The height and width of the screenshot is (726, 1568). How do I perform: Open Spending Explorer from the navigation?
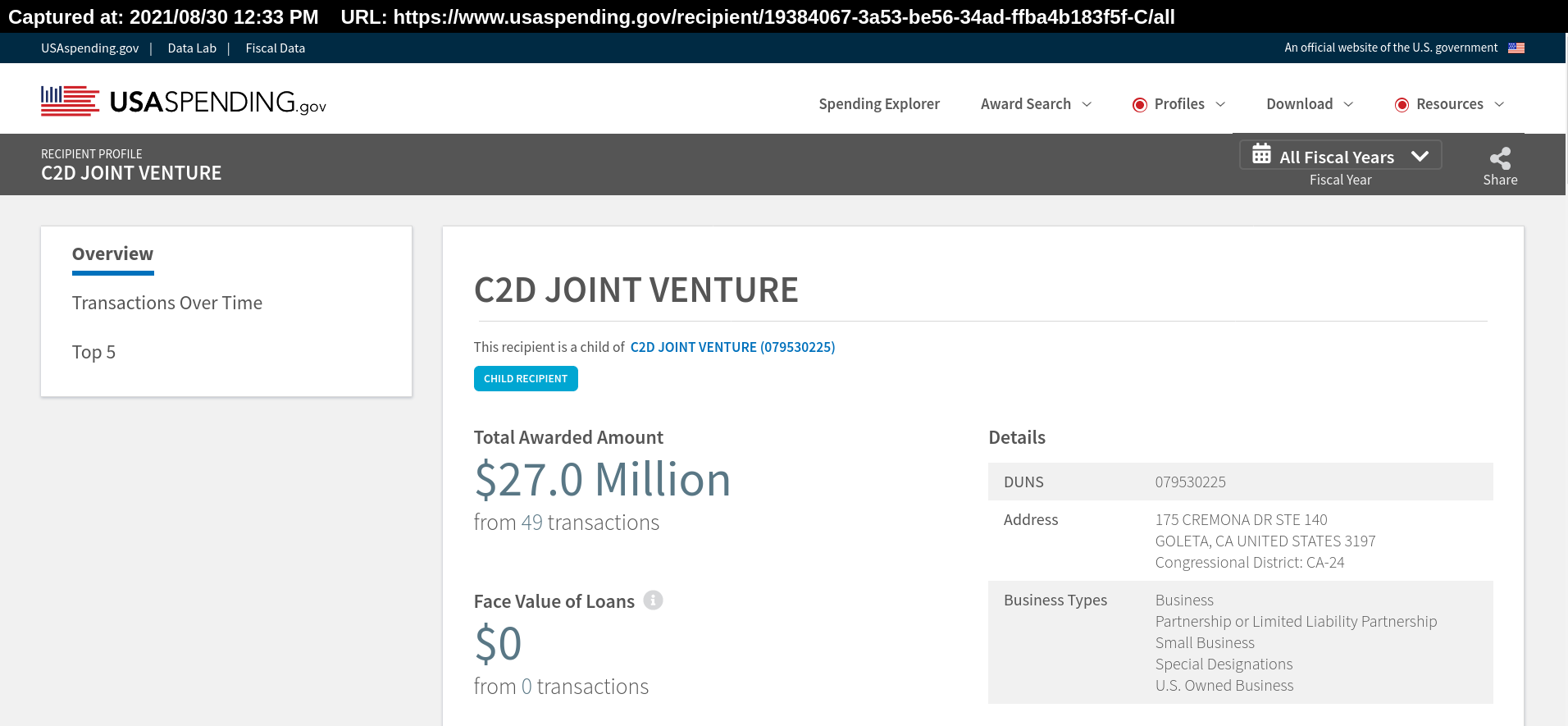879,104
